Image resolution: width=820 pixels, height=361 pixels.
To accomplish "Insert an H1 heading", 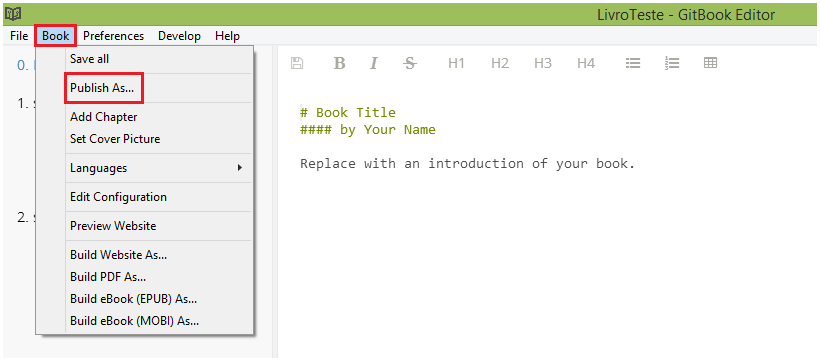I will pyautogui.click(x=457, y=63).
